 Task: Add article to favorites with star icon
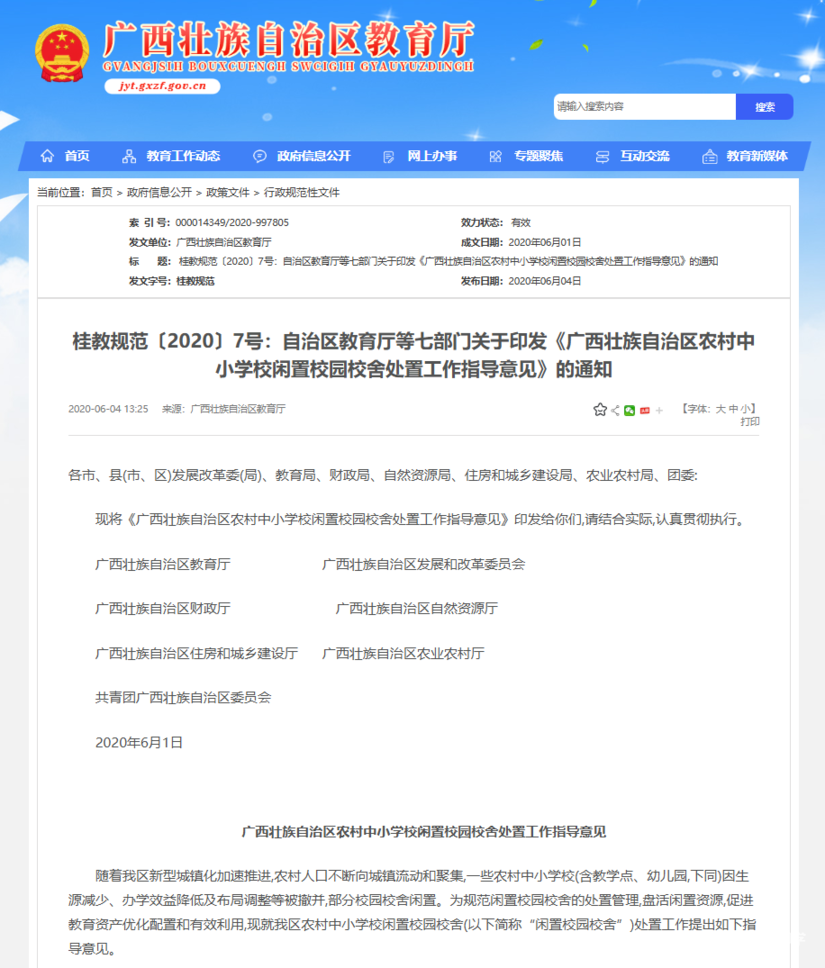[x=600, y=410]
